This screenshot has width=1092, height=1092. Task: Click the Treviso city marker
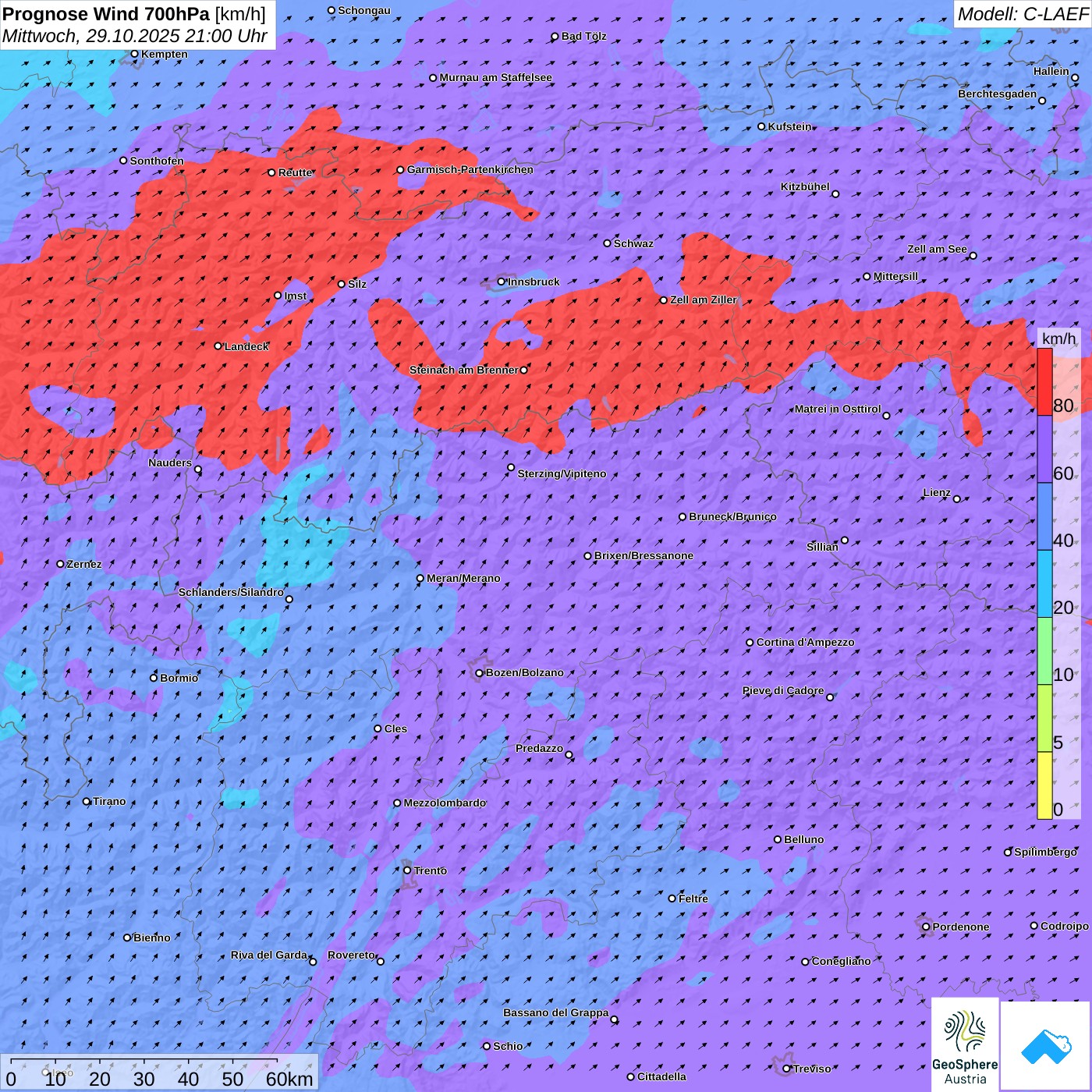point(787,1069)
